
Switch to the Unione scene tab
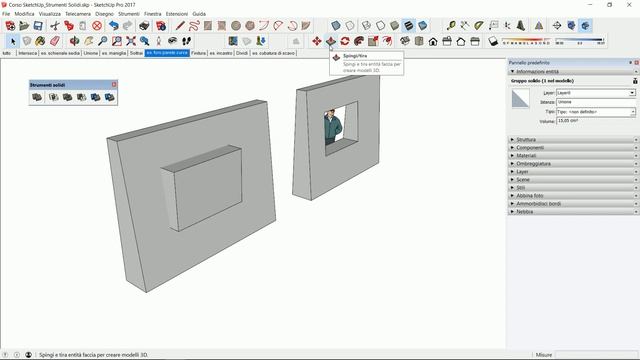(91, 53)
